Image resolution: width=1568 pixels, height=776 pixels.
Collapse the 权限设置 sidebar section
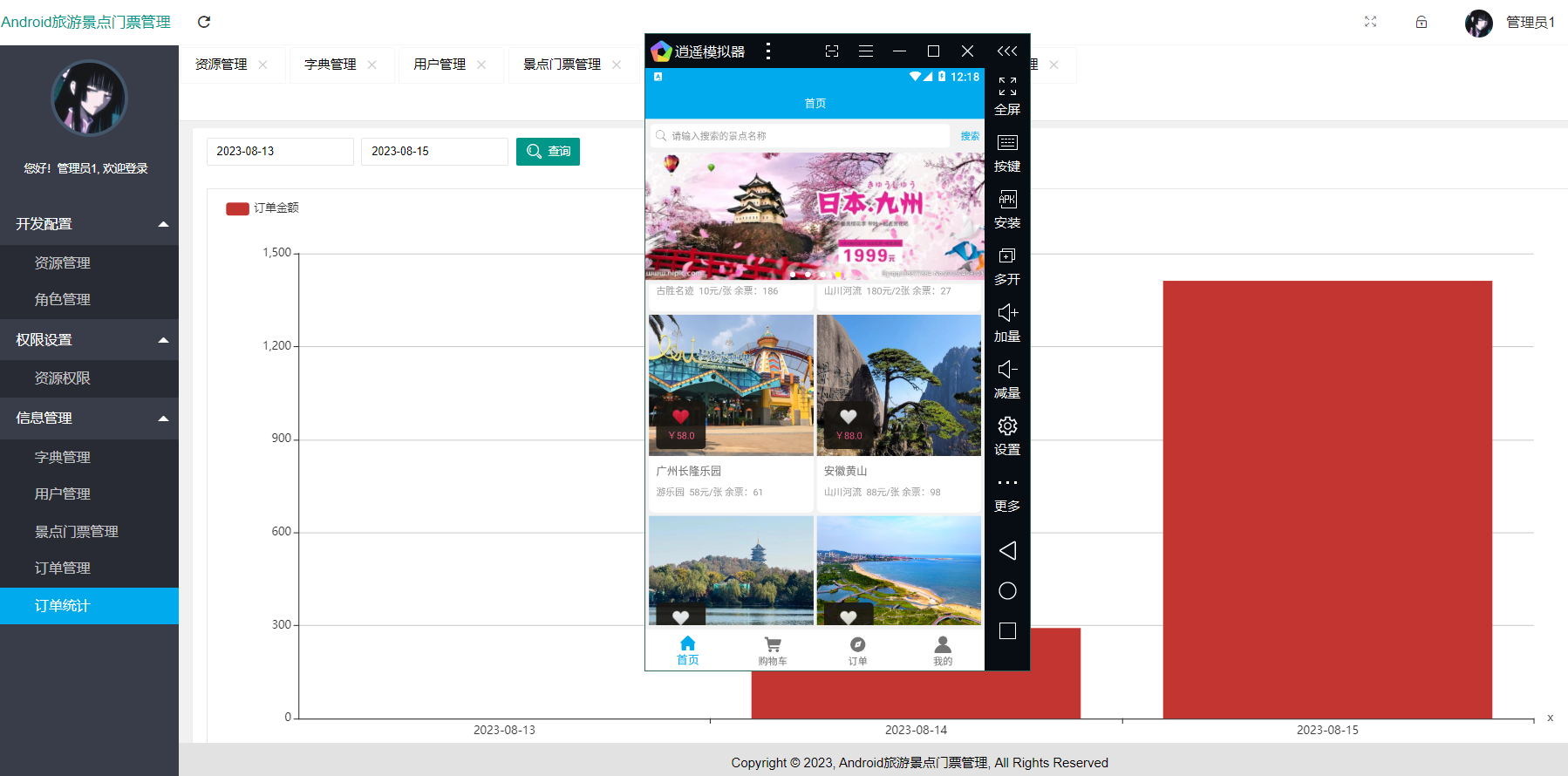[x=89, y=340]
